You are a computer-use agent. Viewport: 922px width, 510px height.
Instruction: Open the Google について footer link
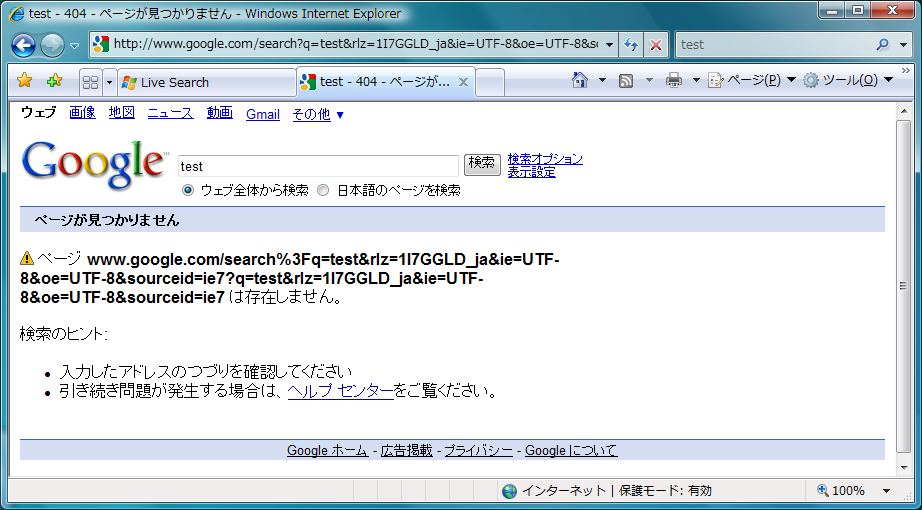(571, 451)
